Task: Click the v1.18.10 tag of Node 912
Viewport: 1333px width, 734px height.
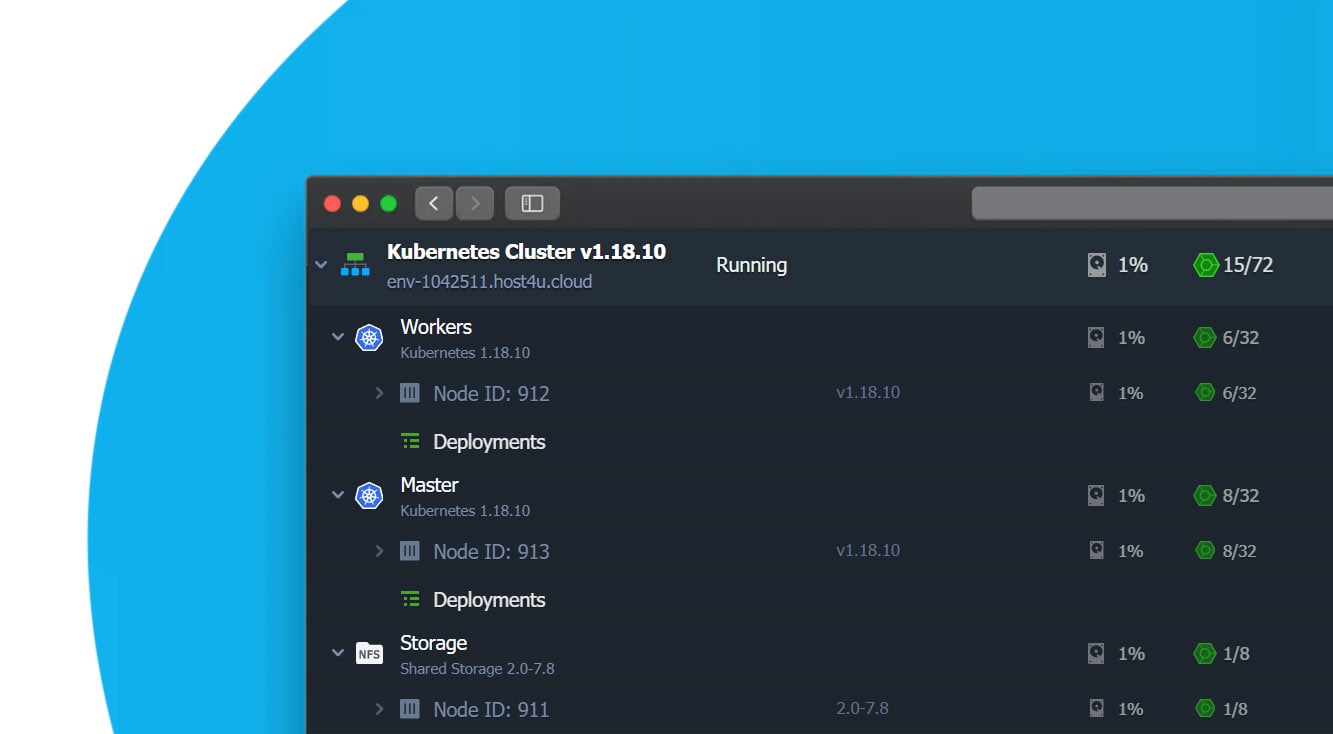Action: tap(868, 392)
